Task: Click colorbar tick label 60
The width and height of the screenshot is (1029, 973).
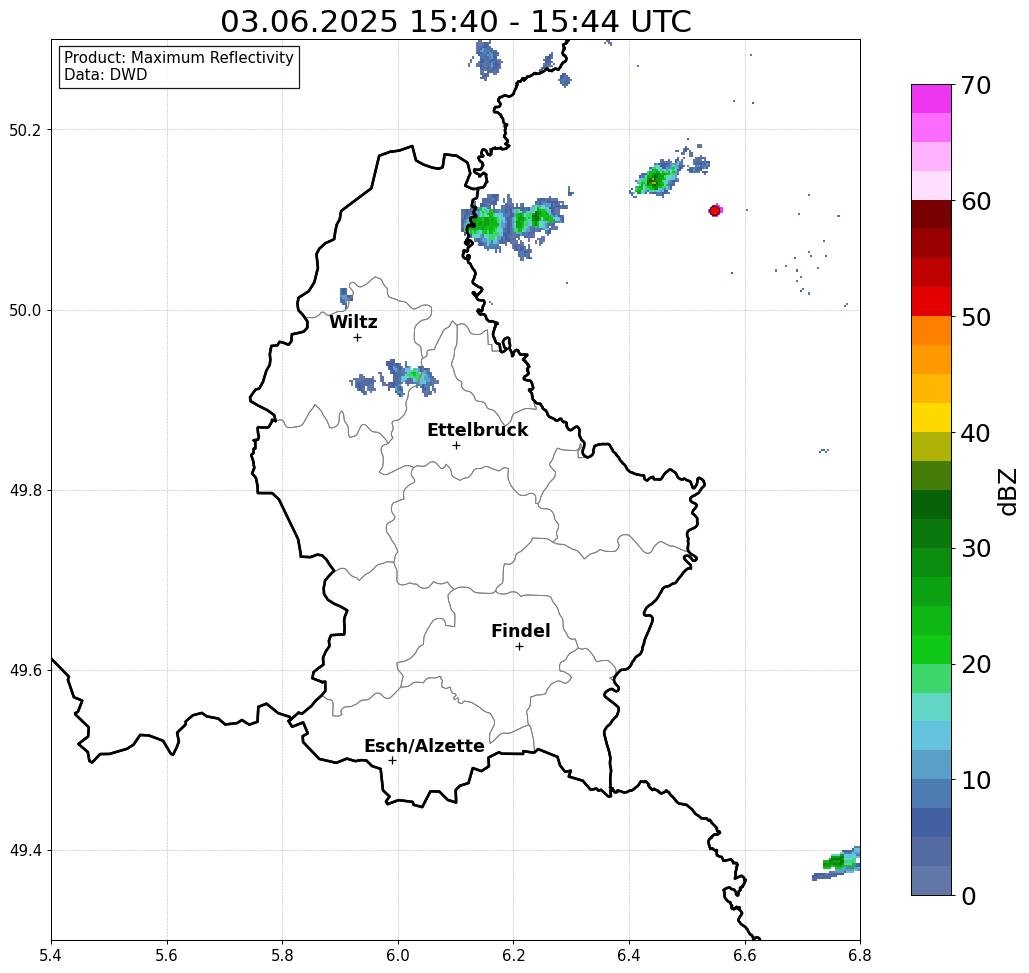Action: click(975, 201)
